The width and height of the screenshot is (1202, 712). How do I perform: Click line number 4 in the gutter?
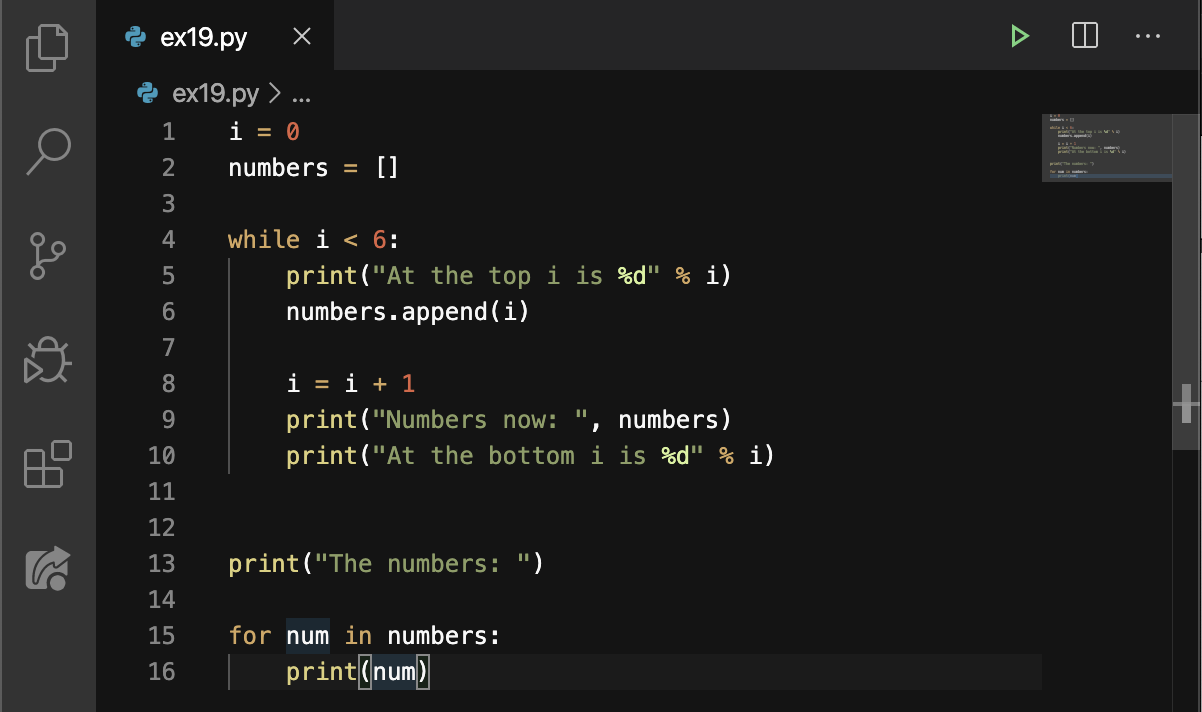point(167,240)
